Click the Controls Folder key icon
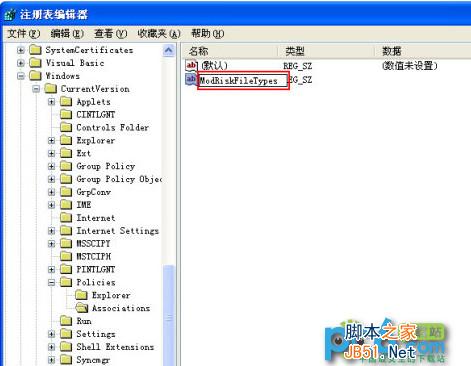This screenshot has width=471, height=366. (x=66, y=127)
